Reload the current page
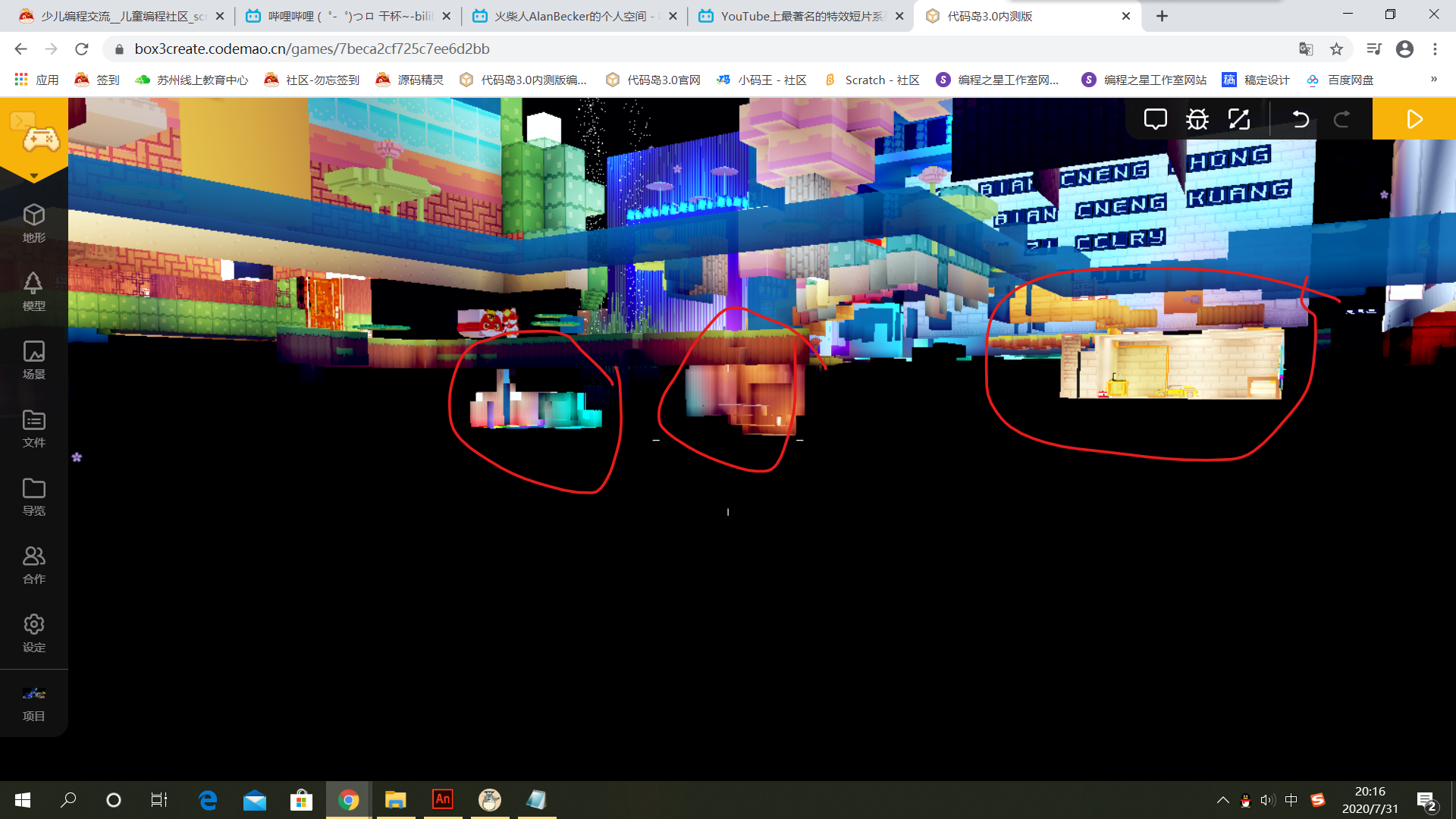Image resolution: width=1456 pixels, height=819 pixels. [82, 49]
